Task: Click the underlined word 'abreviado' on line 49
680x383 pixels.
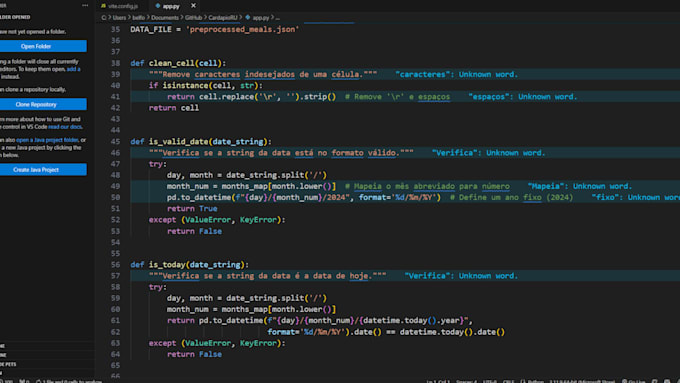Action: pos(434,186)
